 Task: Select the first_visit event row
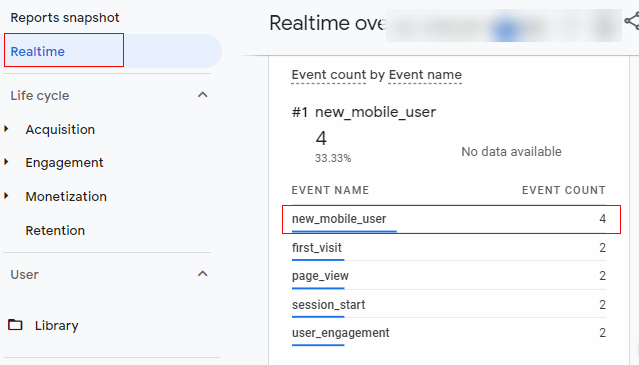pos(449,248)
